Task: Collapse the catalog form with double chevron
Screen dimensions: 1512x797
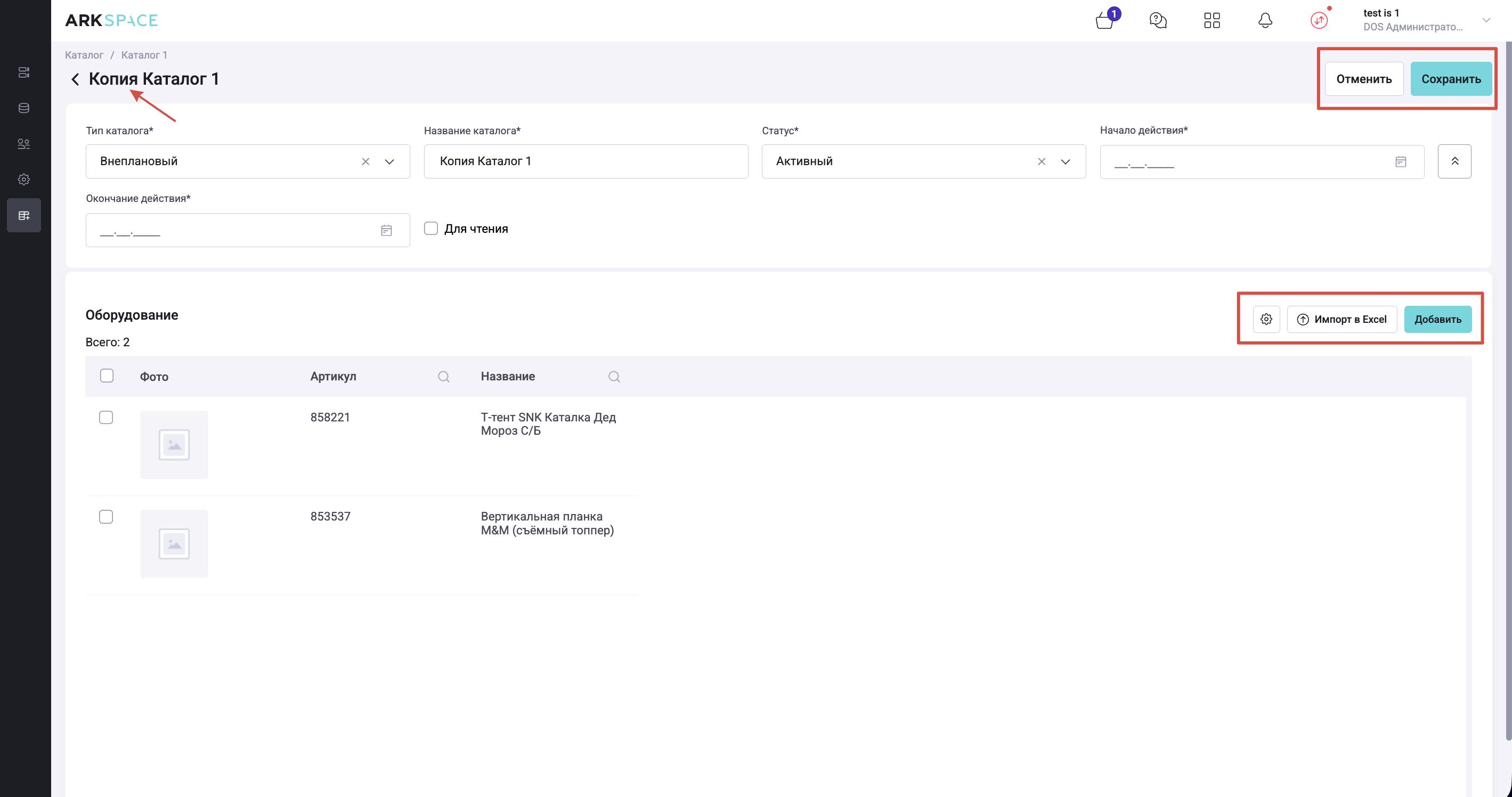Action: click(1454, 161)
